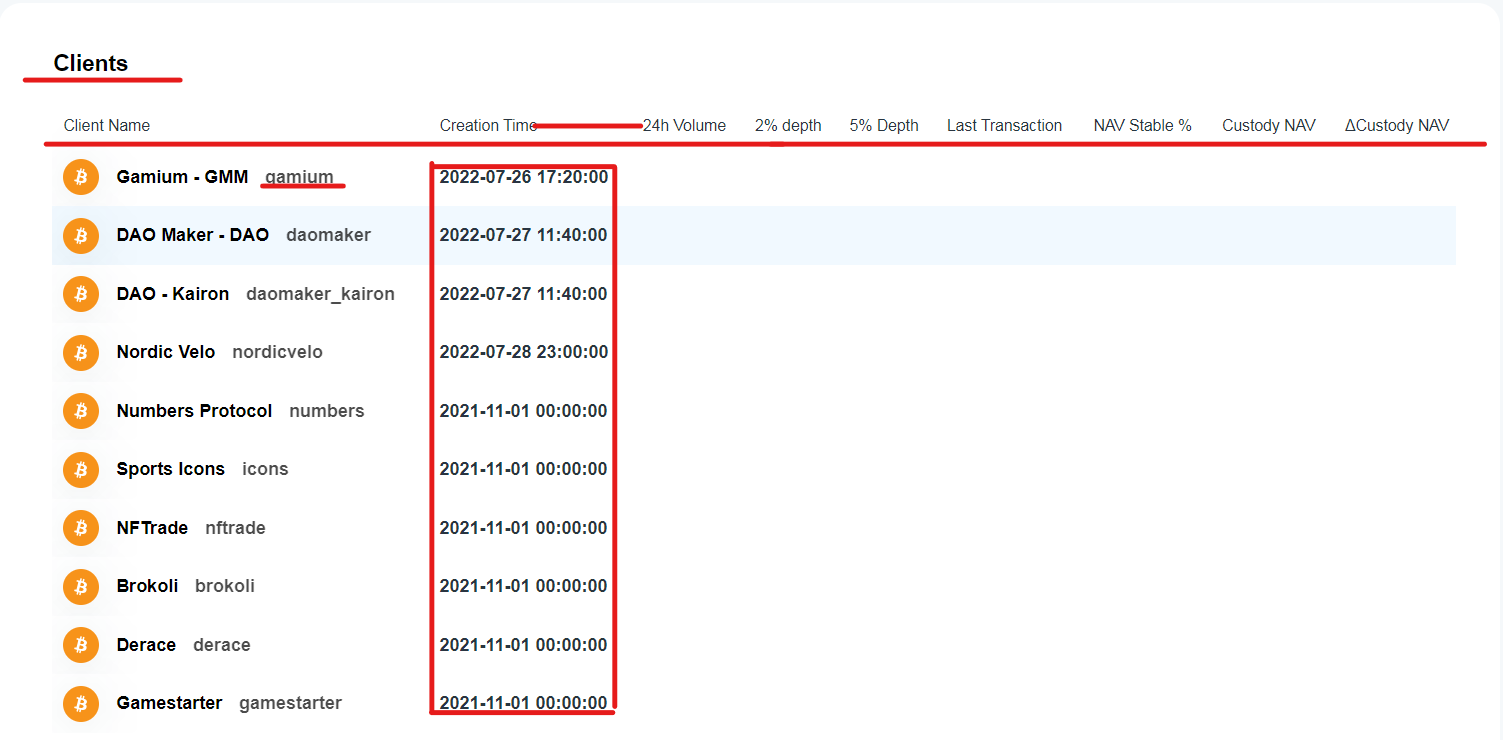Click the nftrade slug text

[x=235, y=528]
